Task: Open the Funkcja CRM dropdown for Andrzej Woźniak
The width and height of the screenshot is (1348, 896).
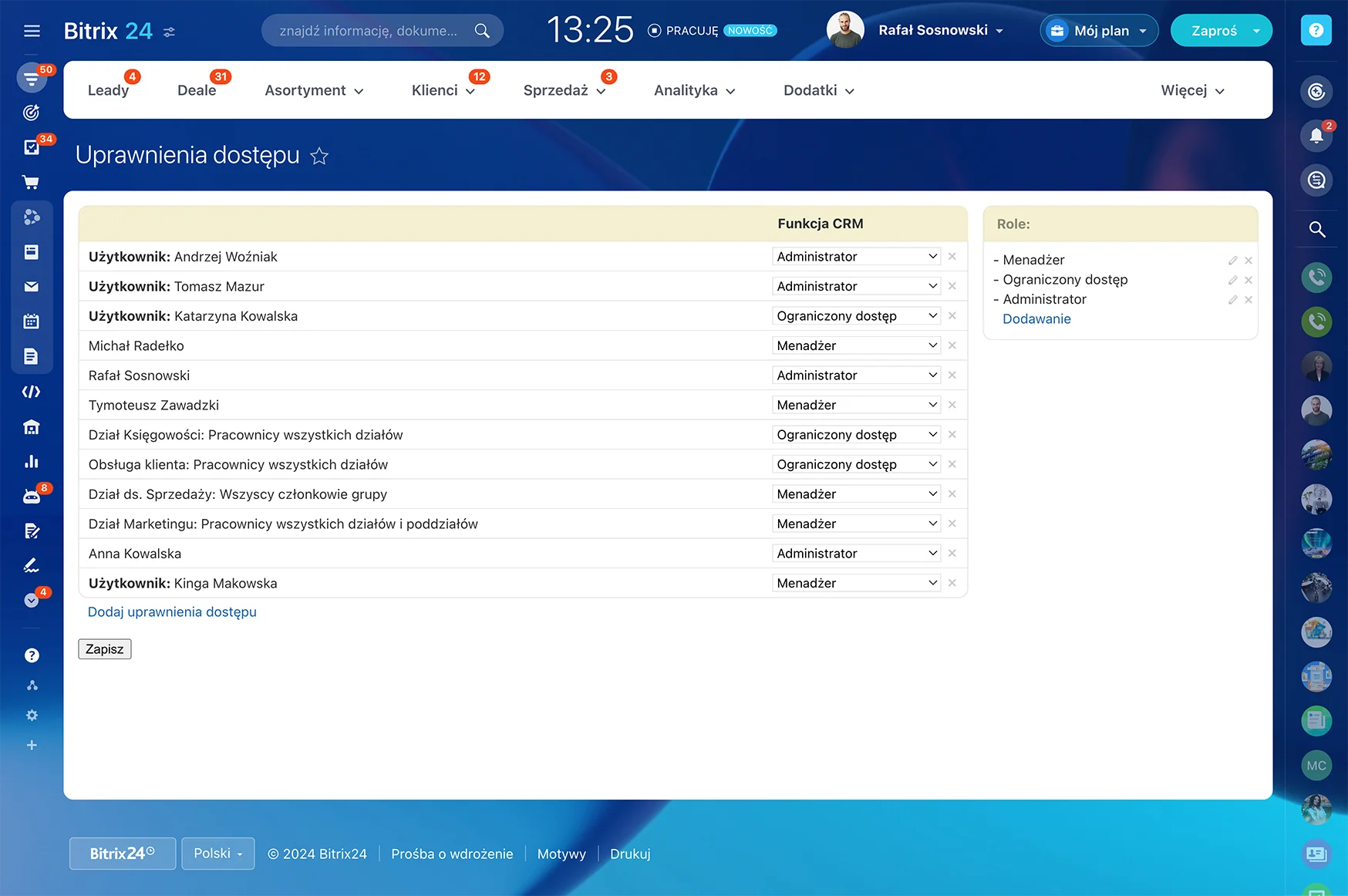Action: [x=855, y=256]
